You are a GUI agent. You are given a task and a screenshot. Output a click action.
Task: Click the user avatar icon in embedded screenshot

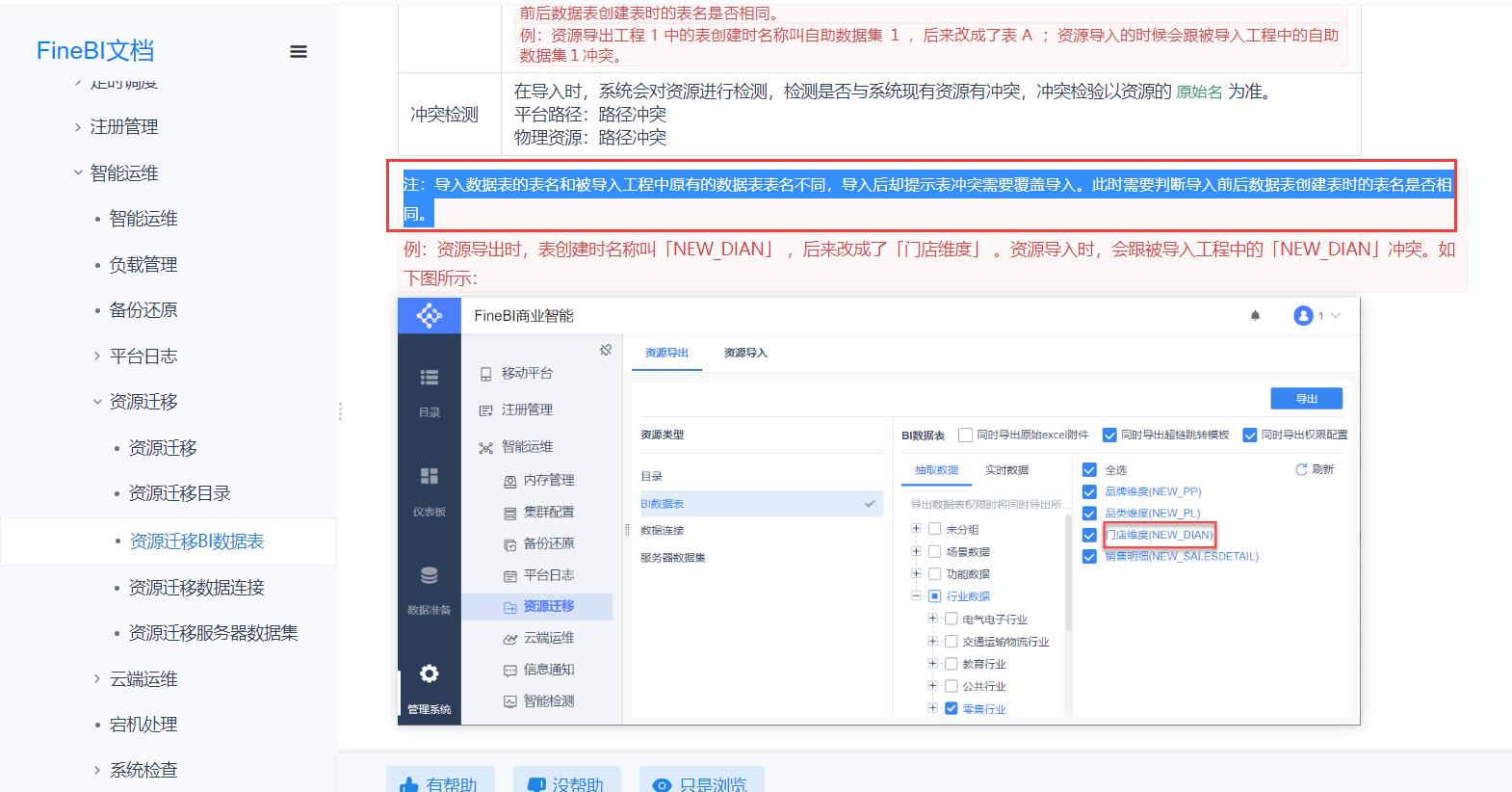point(1303,315)
